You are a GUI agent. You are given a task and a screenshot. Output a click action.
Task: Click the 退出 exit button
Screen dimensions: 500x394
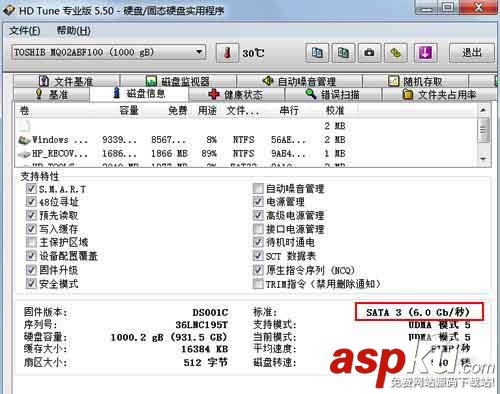[472, 53]
